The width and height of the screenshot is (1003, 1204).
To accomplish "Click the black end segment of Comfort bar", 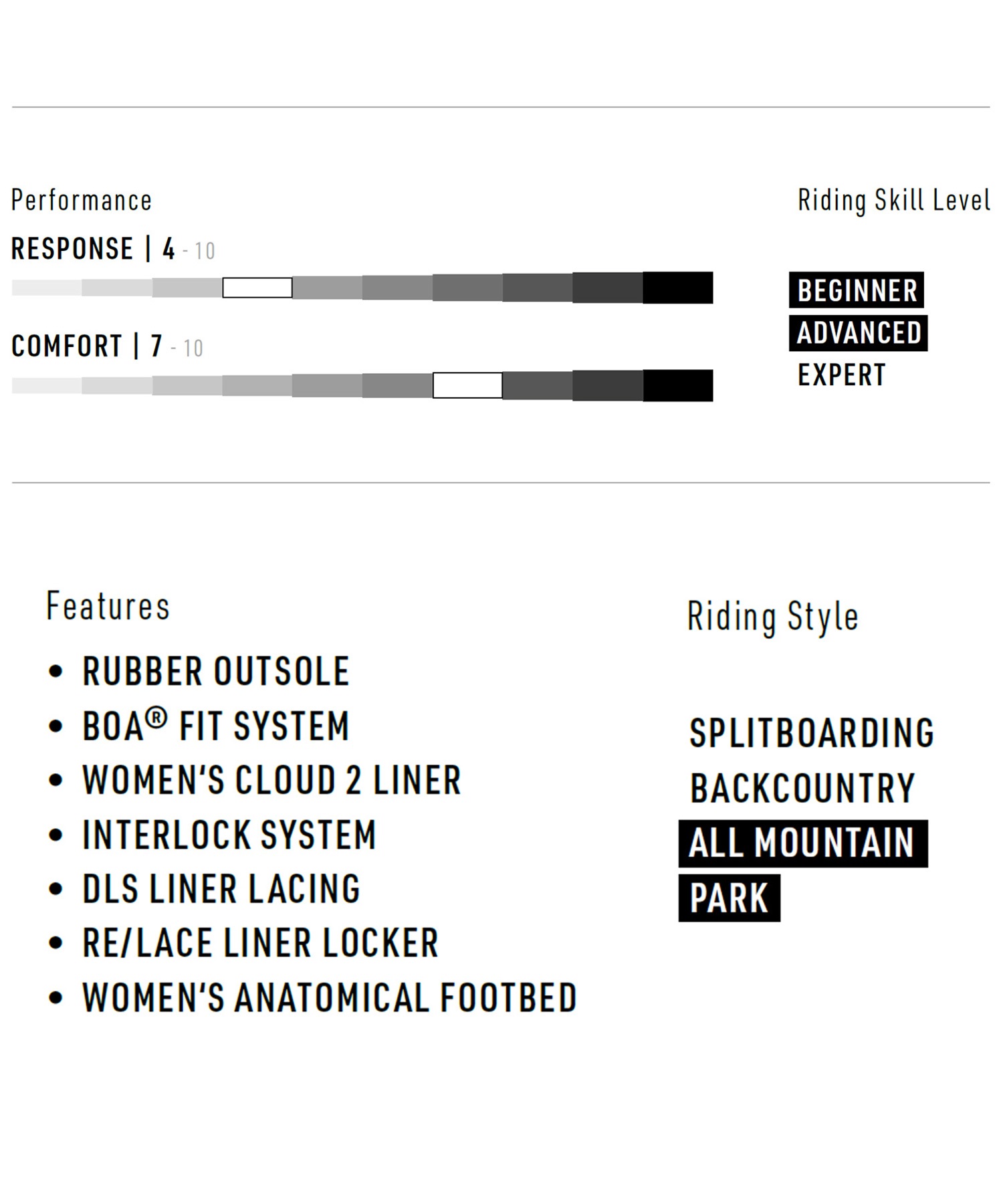I will pos(678,385).
